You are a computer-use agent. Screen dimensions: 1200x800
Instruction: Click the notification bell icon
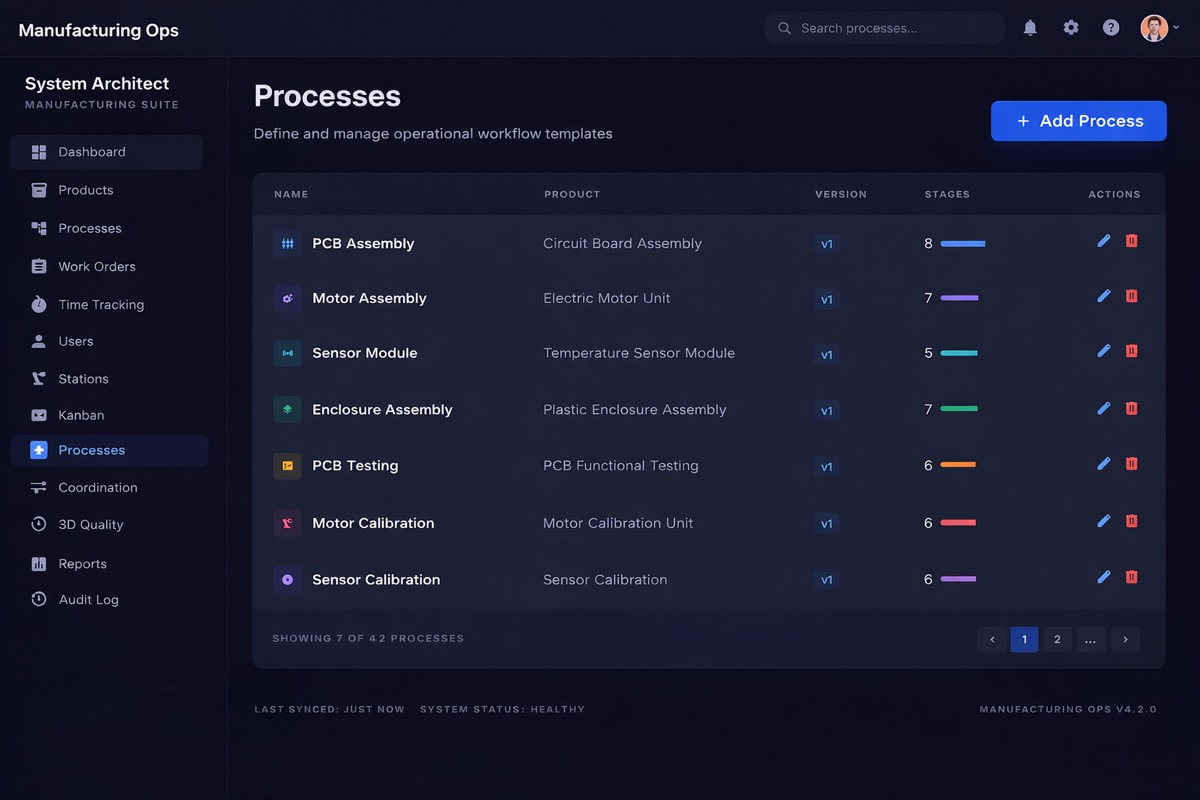(1030, 27)
